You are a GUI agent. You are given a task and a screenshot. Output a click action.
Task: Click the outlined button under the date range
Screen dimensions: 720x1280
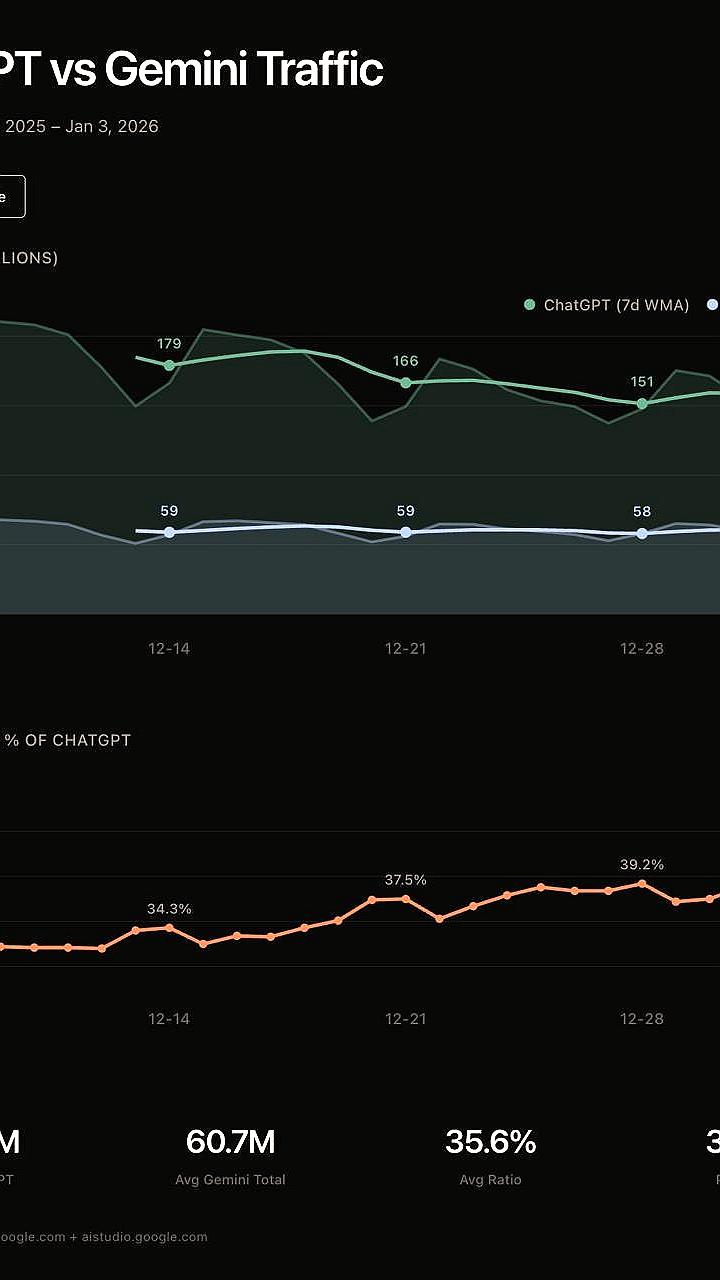[x=10, y=197]
